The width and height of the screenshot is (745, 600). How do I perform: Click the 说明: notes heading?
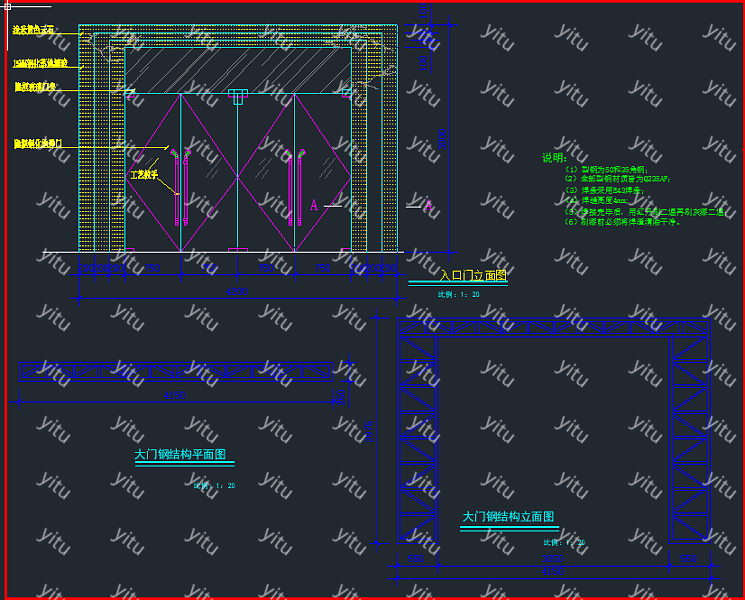click(554, 158)
